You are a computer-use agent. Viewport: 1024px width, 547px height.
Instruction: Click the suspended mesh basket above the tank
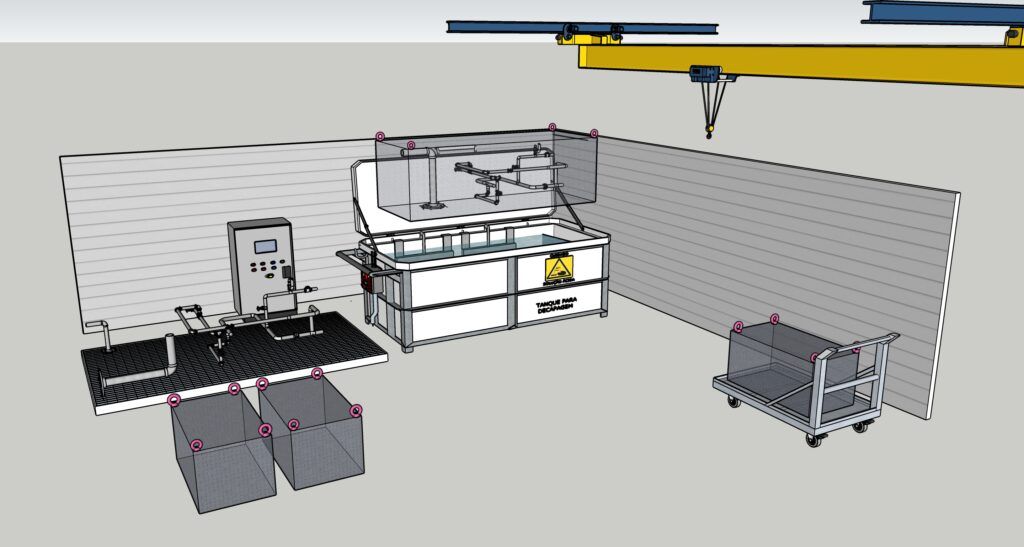click(487, 175)
